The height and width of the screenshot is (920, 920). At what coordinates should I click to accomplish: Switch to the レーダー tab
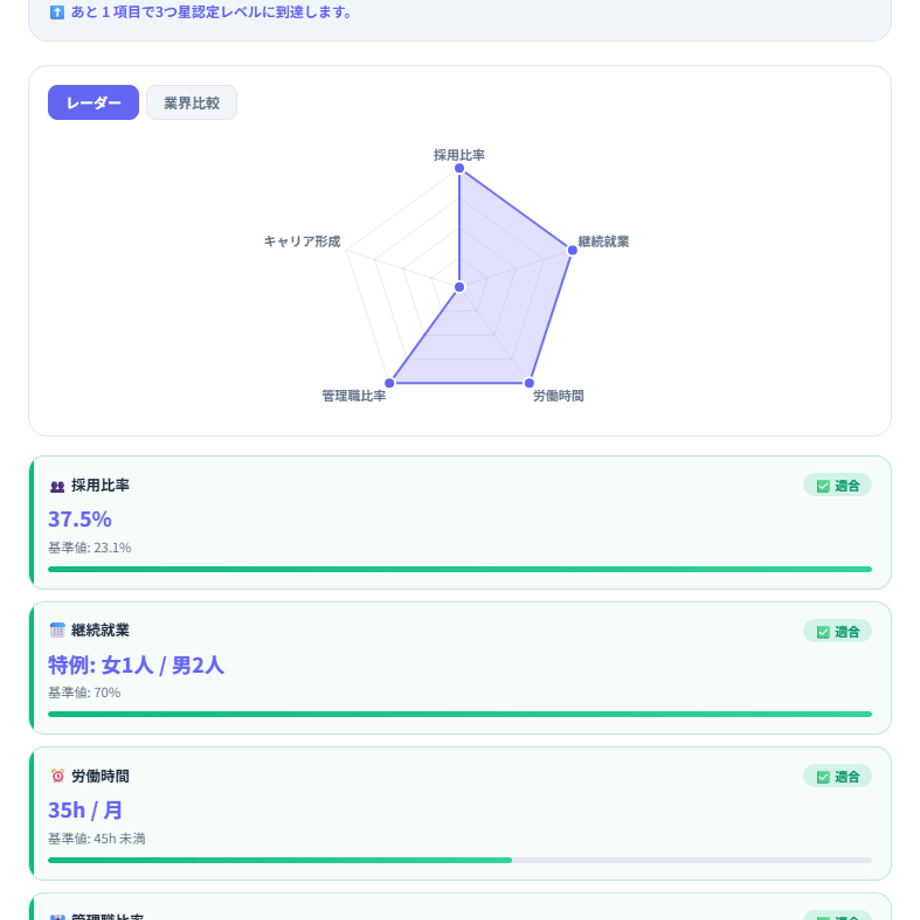(93, 103)
